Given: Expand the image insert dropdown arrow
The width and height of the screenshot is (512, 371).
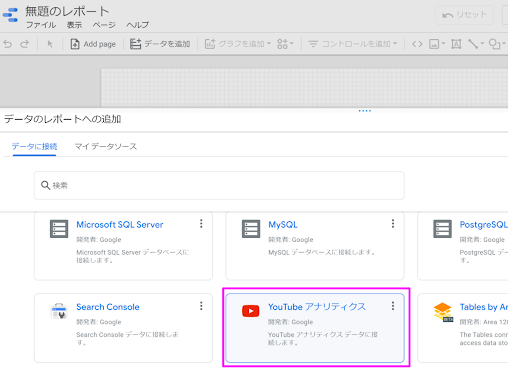Looking at the screenshot, I should coord(443,44).
